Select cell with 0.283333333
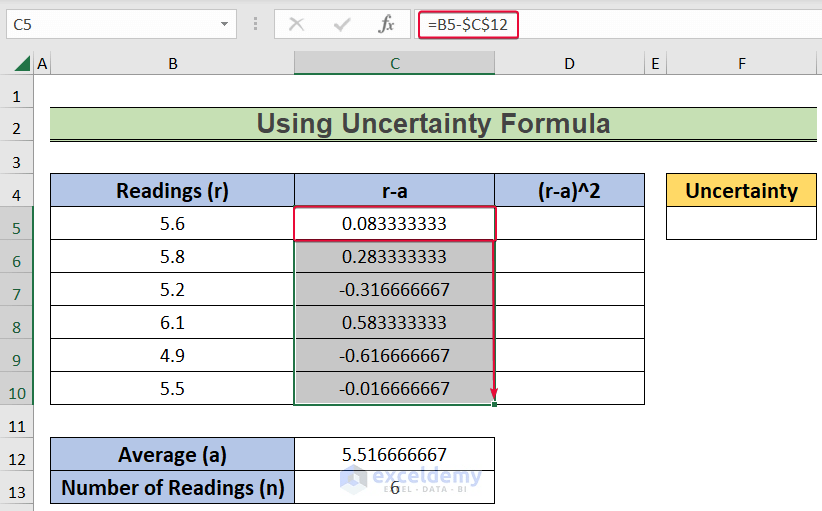The width and height of the screenshot is (822, 511). point(394,256)
